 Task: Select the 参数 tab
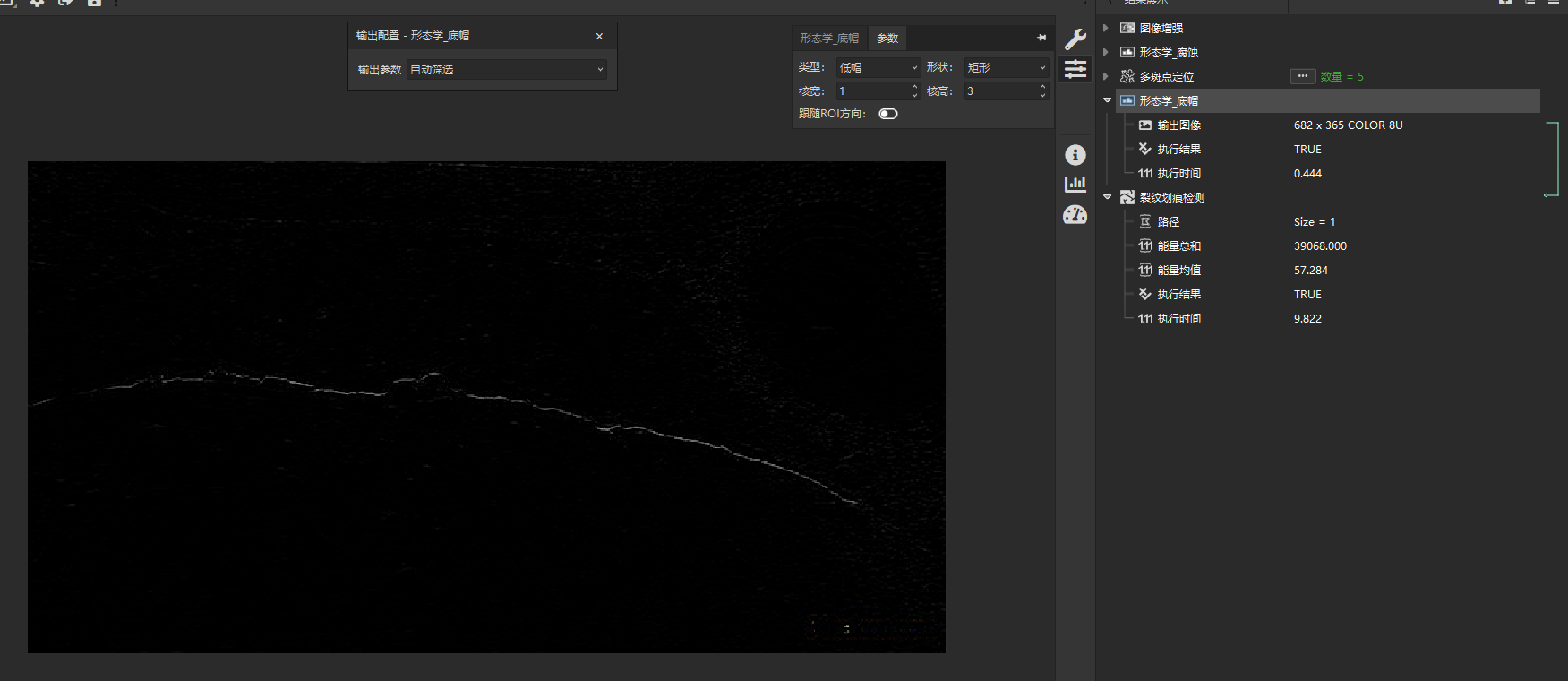click(887, 39)
